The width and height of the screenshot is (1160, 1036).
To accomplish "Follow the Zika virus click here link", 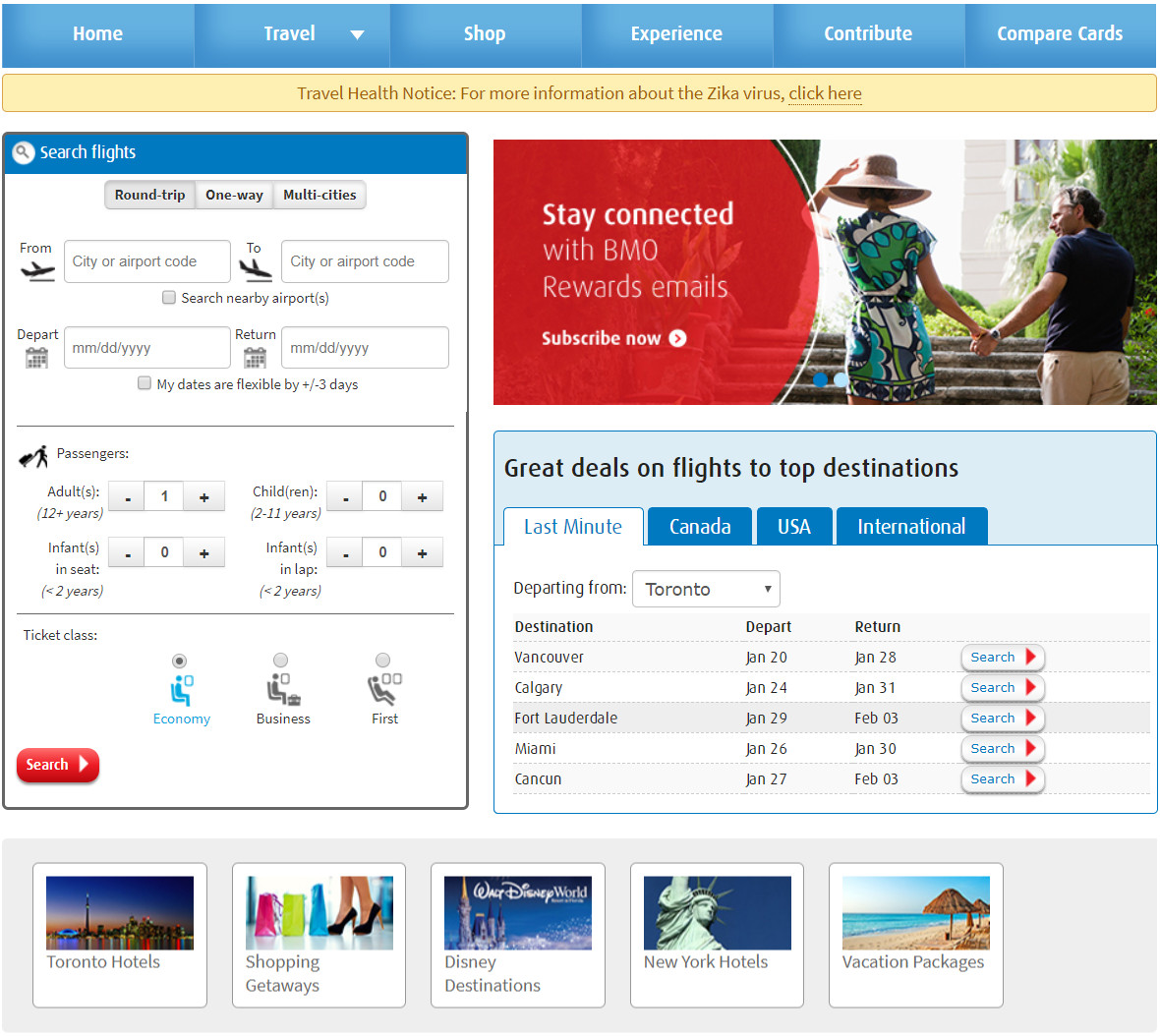I will pyautogui.click(x=825, y=94).
